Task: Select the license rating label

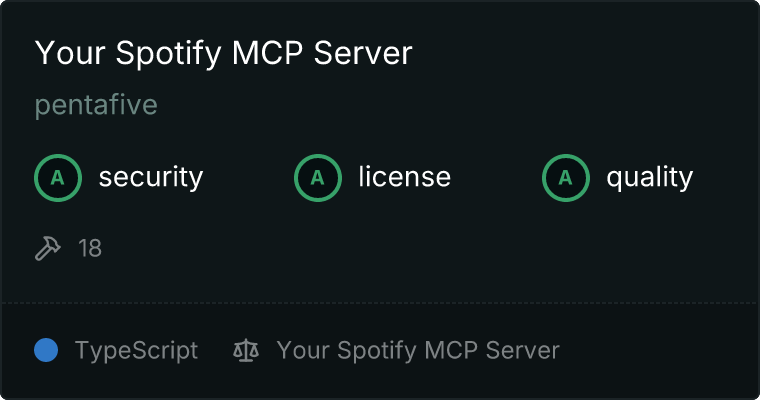Action: tap(405, 177)
